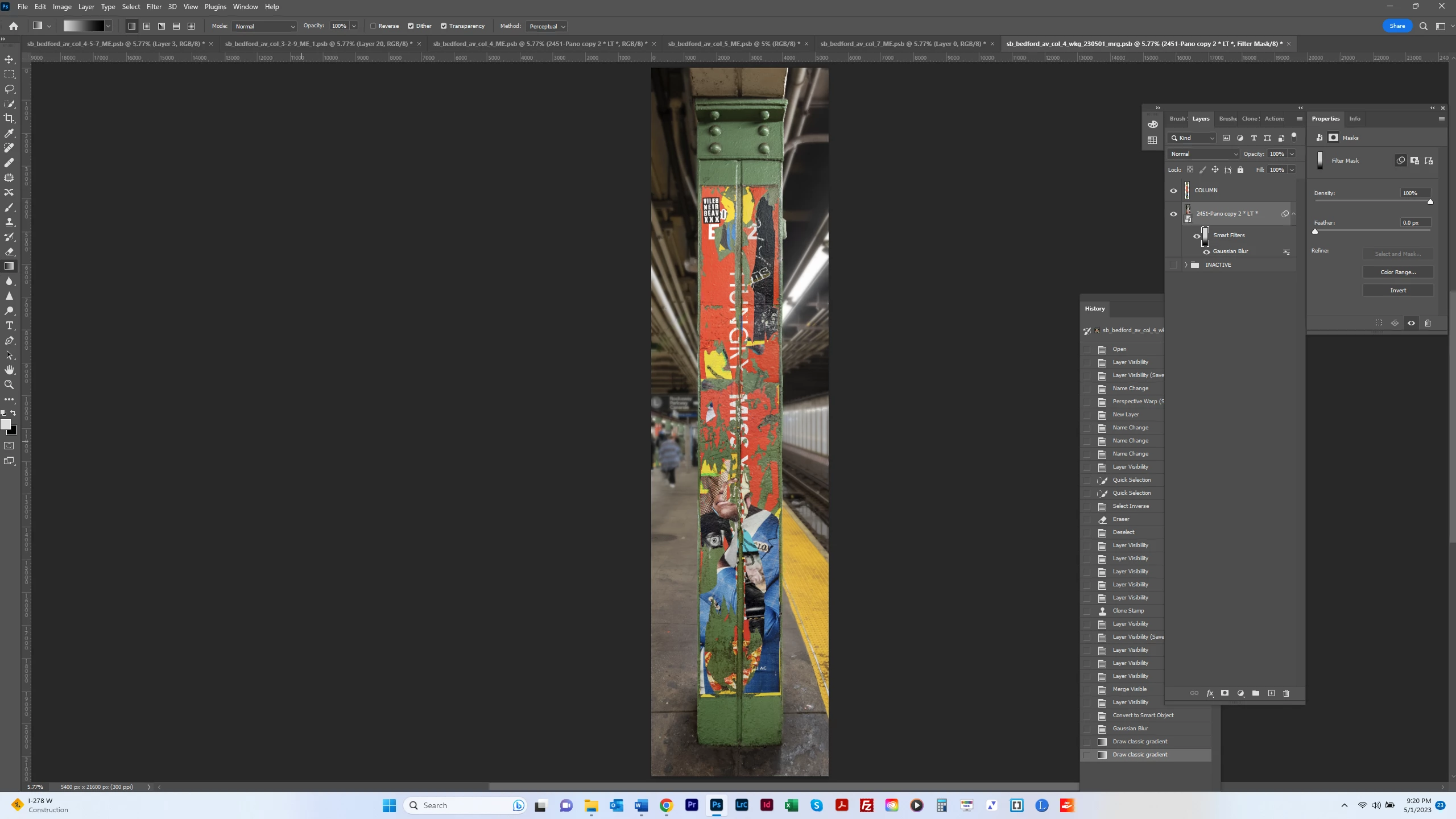The image size is (1456, 819).
Task: Click the Invert button in Properties
Action: 1398,291
